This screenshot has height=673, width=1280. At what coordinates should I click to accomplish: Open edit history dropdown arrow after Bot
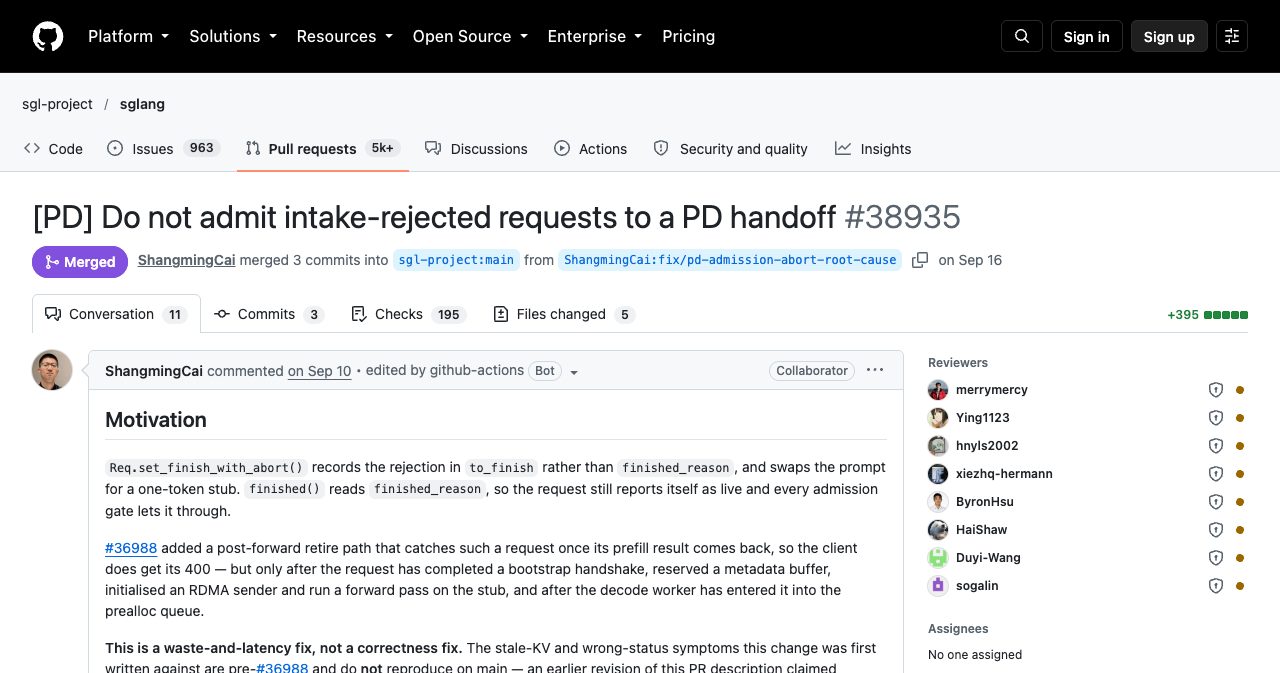tap(574, 372)
